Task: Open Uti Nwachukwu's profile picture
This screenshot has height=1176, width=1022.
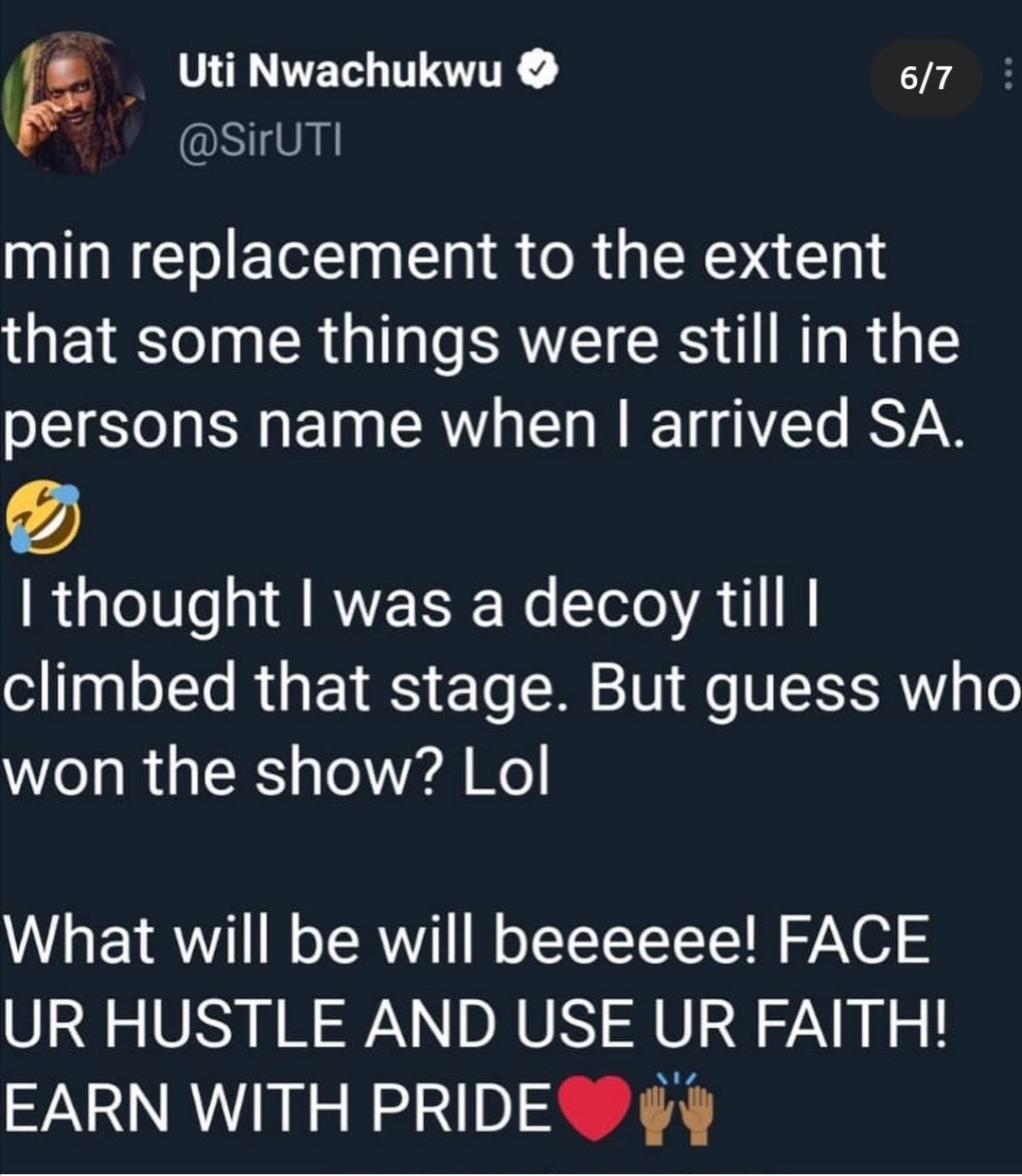Action: 75,103
